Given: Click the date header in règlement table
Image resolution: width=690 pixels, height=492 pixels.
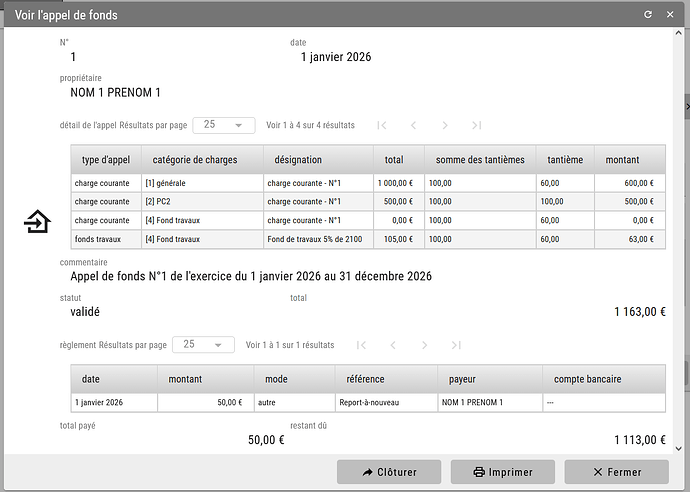Looking at the screenshot, I should (x=114, y=379).
